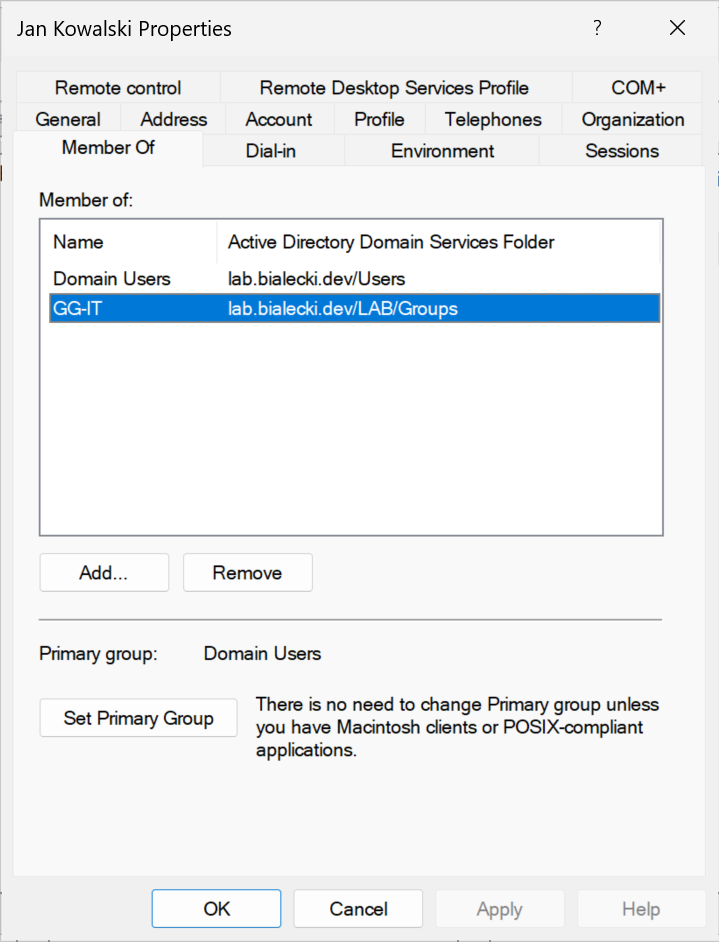Select the Domain Users group row
The image size is (719, 942).
click(x=354, y=279)
